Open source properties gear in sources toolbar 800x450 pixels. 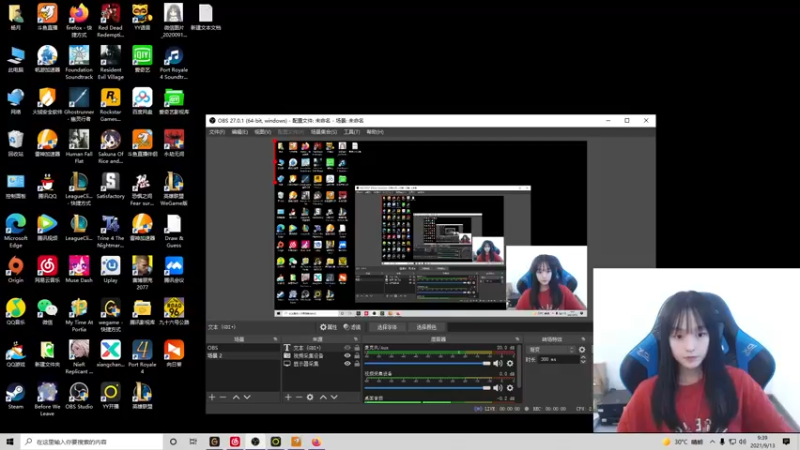point(310,397)
